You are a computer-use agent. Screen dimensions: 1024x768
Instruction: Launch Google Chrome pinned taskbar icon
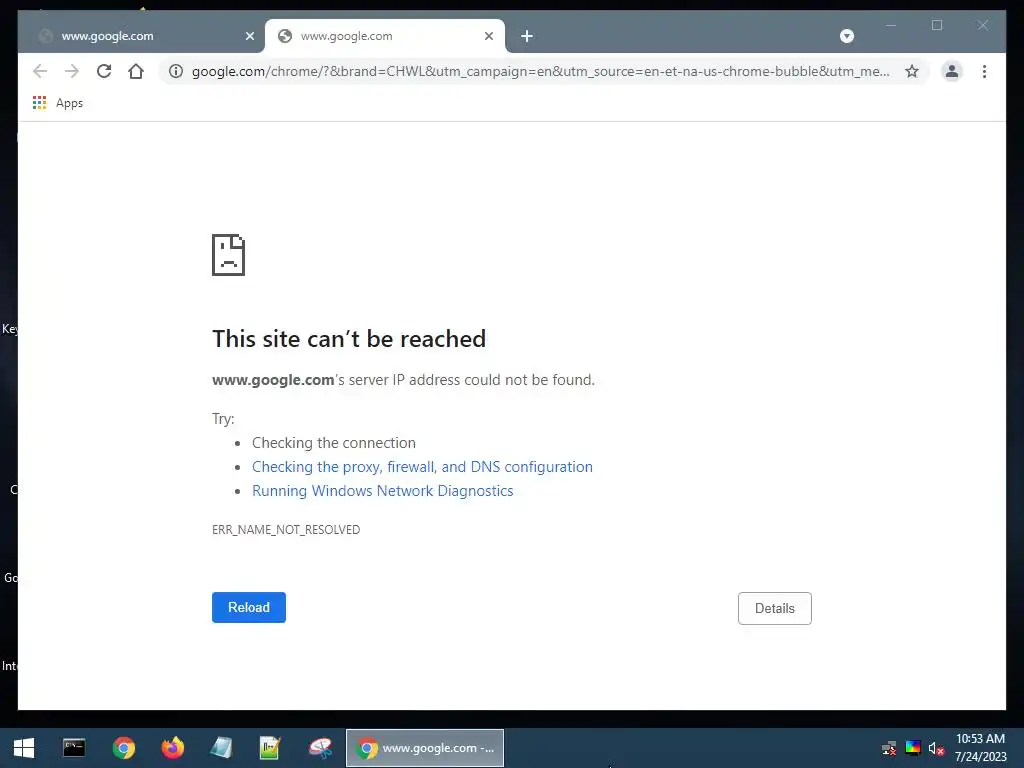(123, 748)
